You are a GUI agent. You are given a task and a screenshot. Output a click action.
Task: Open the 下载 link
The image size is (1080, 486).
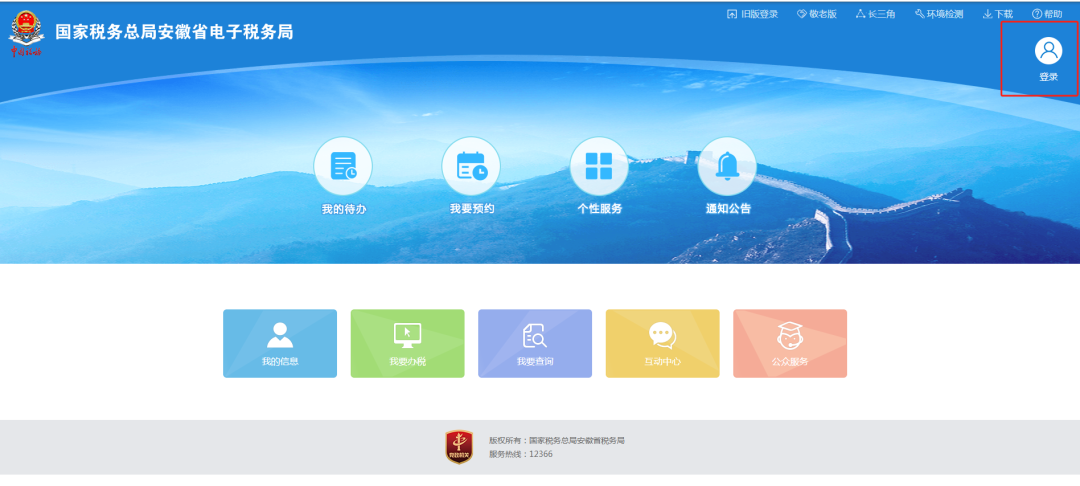pos(997,14)
